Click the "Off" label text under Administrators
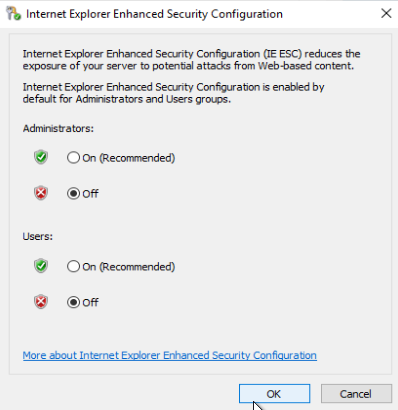Screen dimensions: 398x410 click(x=90, y=193)
